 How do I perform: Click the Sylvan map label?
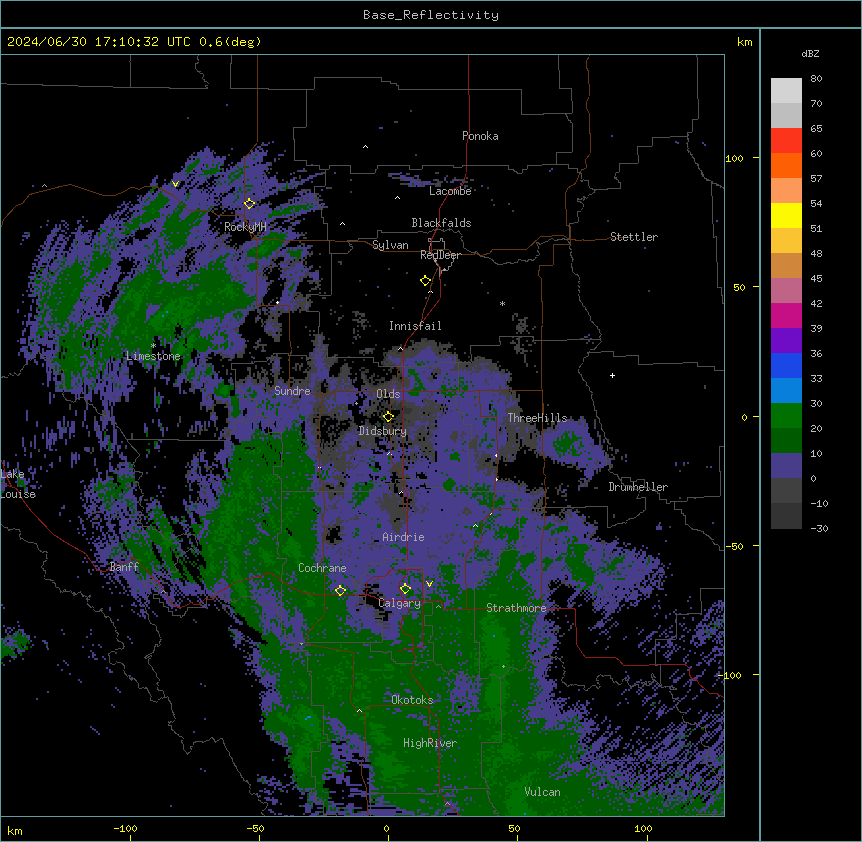(390, 245)
